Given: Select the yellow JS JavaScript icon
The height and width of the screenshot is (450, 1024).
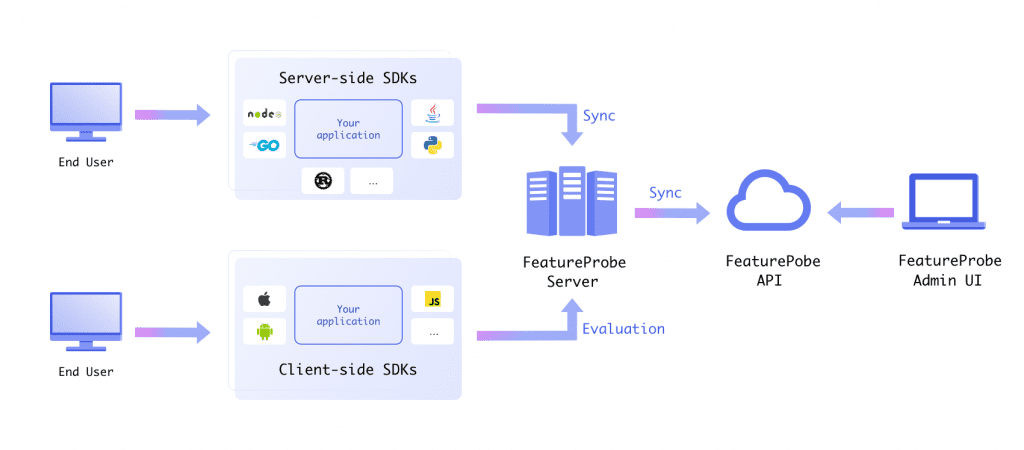Looking at the screenshot, I should (x=432, y=298).
